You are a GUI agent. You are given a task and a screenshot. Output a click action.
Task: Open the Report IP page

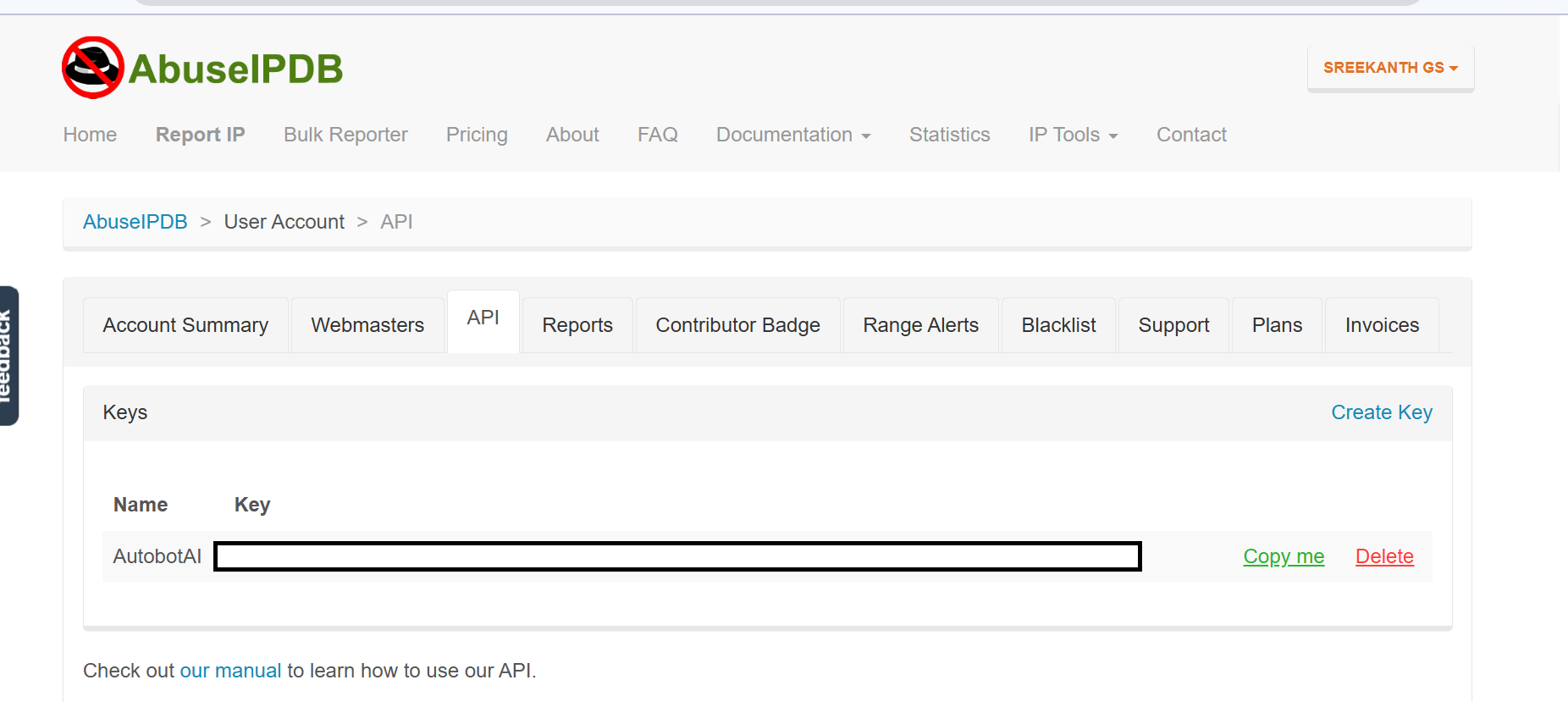[200, 135]
